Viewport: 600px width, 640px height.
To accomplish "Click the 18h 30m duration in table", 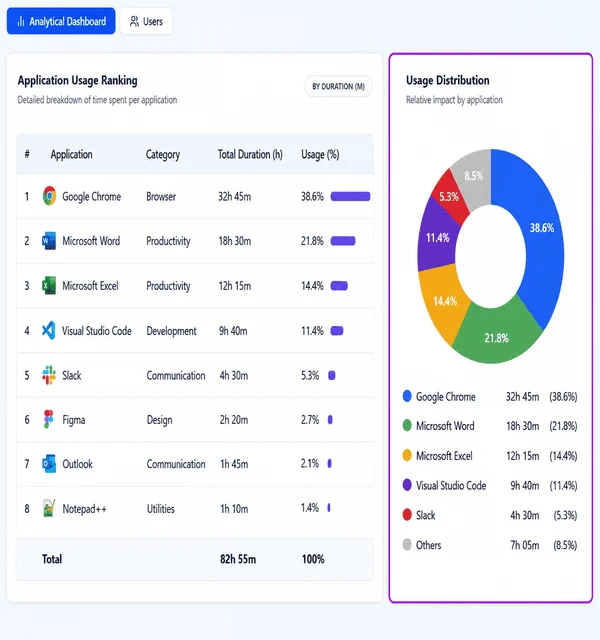I will (235, 241).
